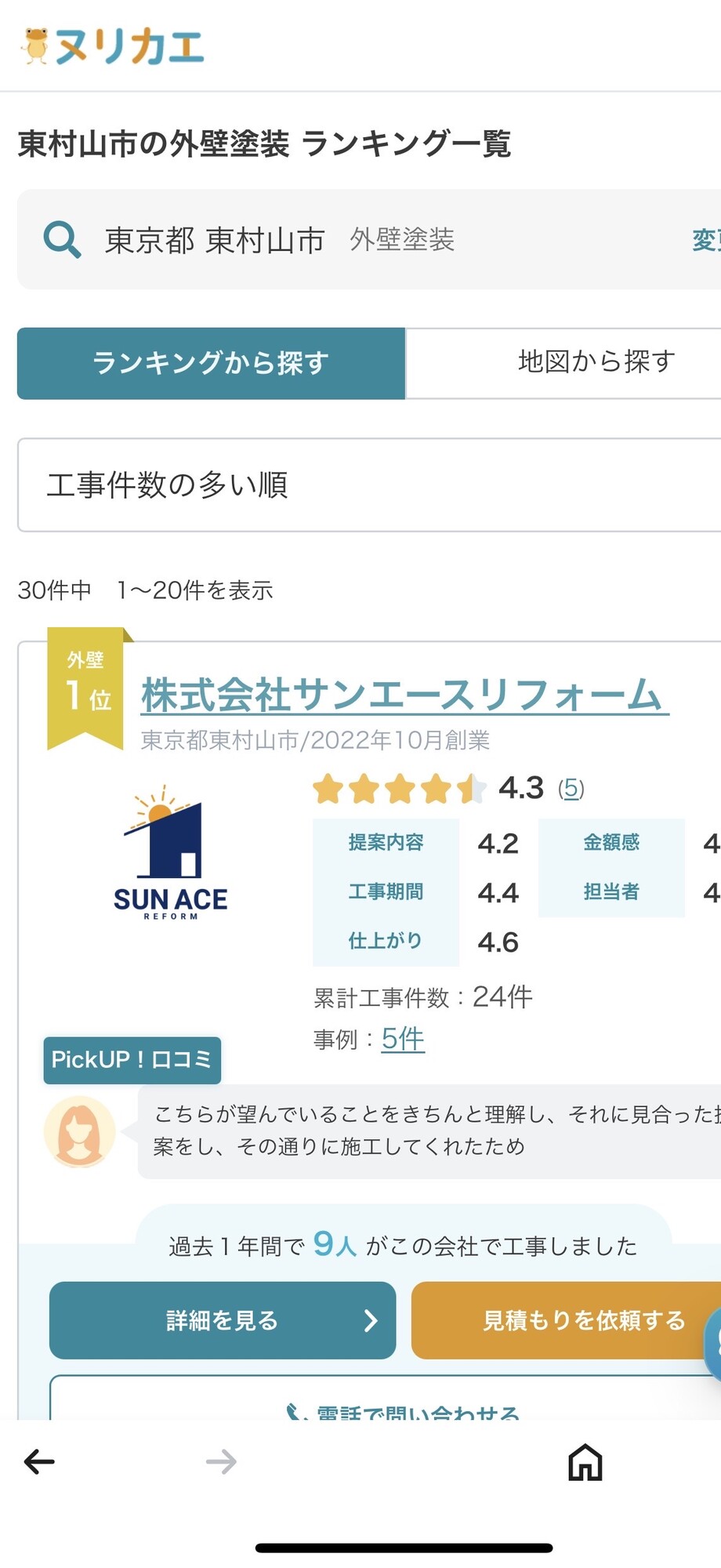Open the 5件 case examples link
The width and height of the screenshot is (721, 1568).
(x=403, y=1040)
